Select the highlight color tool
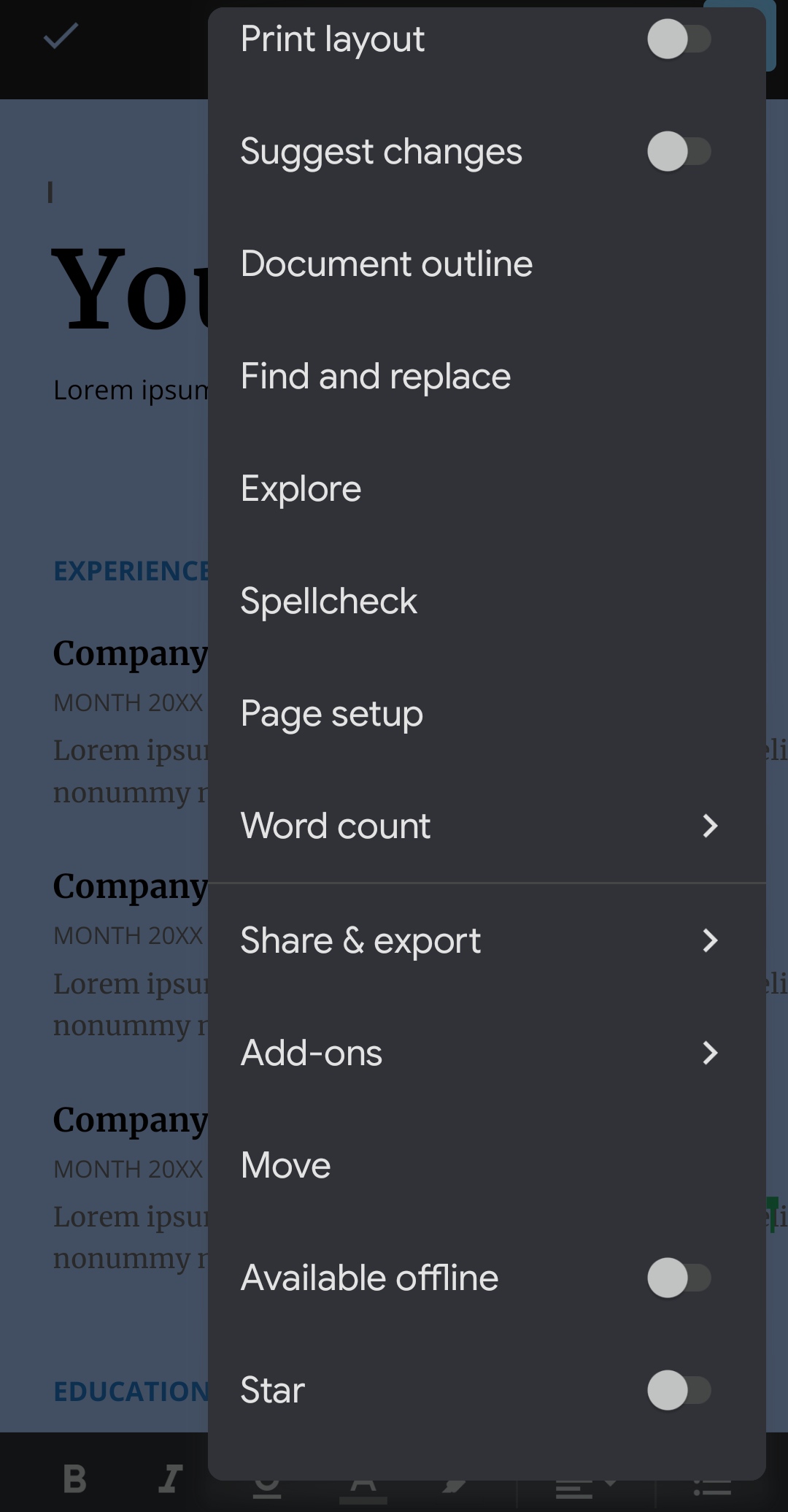The width and height of the screenshot is (788, 1512). point(454,1489)
